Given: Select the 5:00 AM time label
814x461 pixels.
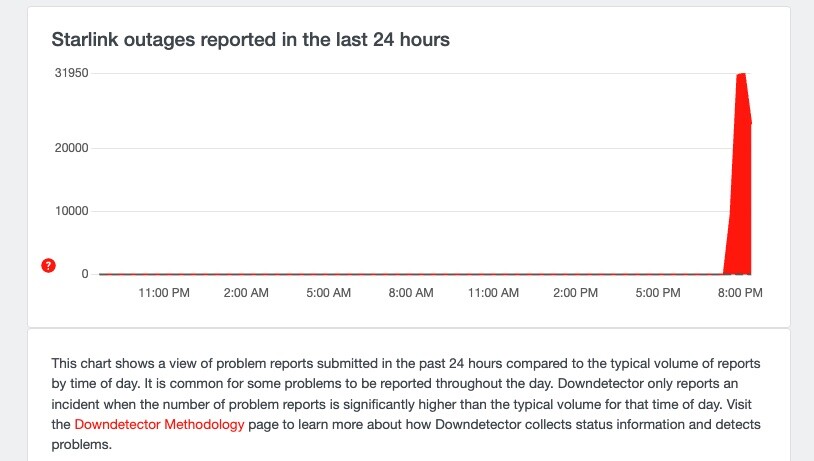Looking at the screenshot, I should [328, 293].
